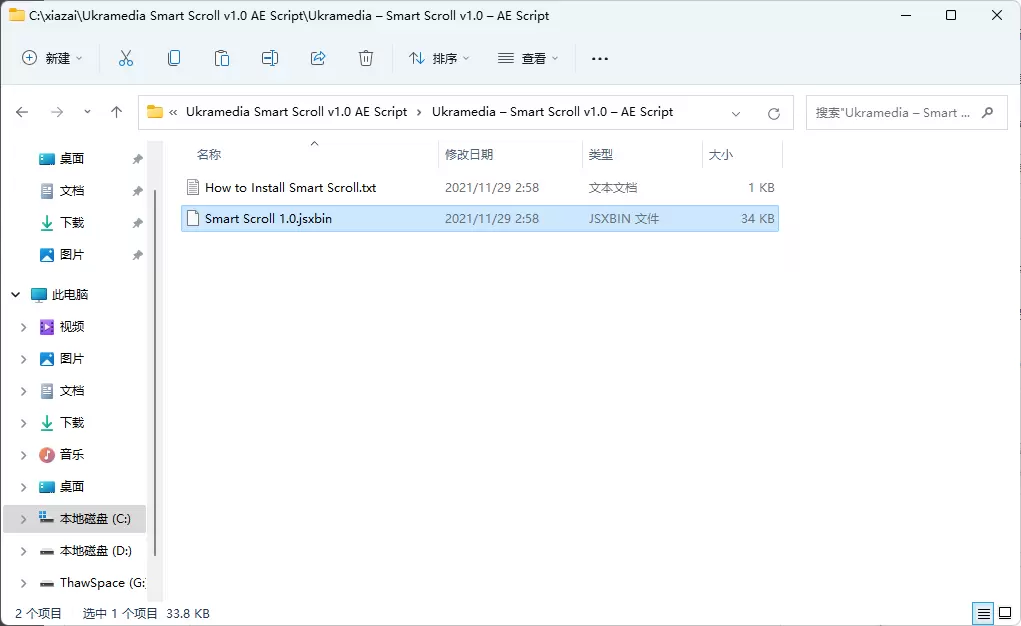Click Ukramedia – Smart Scroll v1.0 – AE Script breadcrumb
Image resolution: width=1021 pixels, height=626 pixels.
(x=552, y=111)
